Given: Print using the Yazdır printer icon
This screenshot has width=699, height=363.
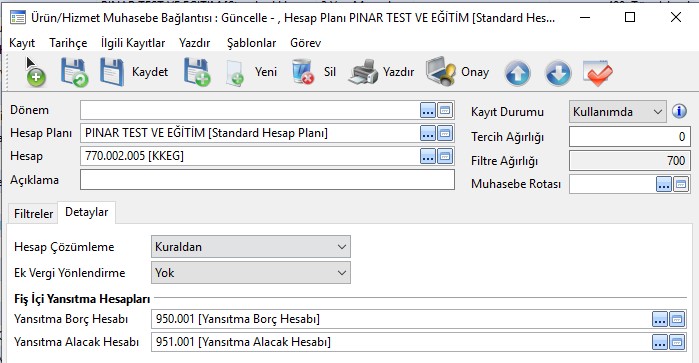Looking at the screenshot, I should [363, 72].
